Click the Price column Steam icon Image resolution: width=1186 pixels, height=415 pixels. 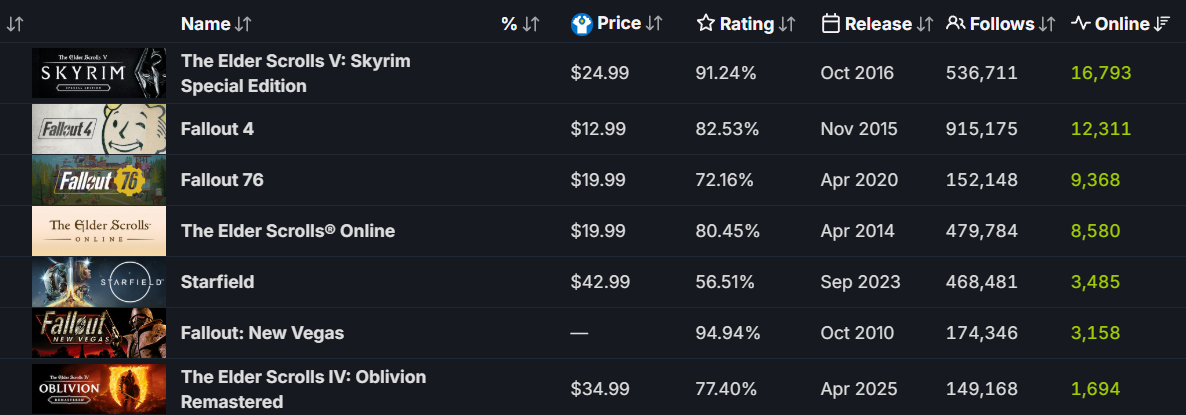point(581,24)
